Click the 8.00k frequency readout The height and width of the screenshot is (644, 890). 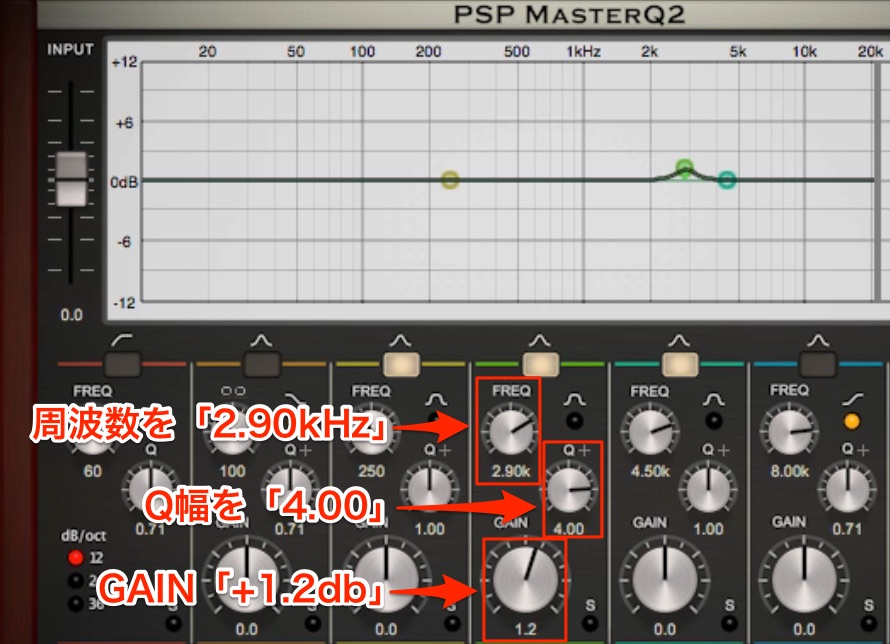790,471
